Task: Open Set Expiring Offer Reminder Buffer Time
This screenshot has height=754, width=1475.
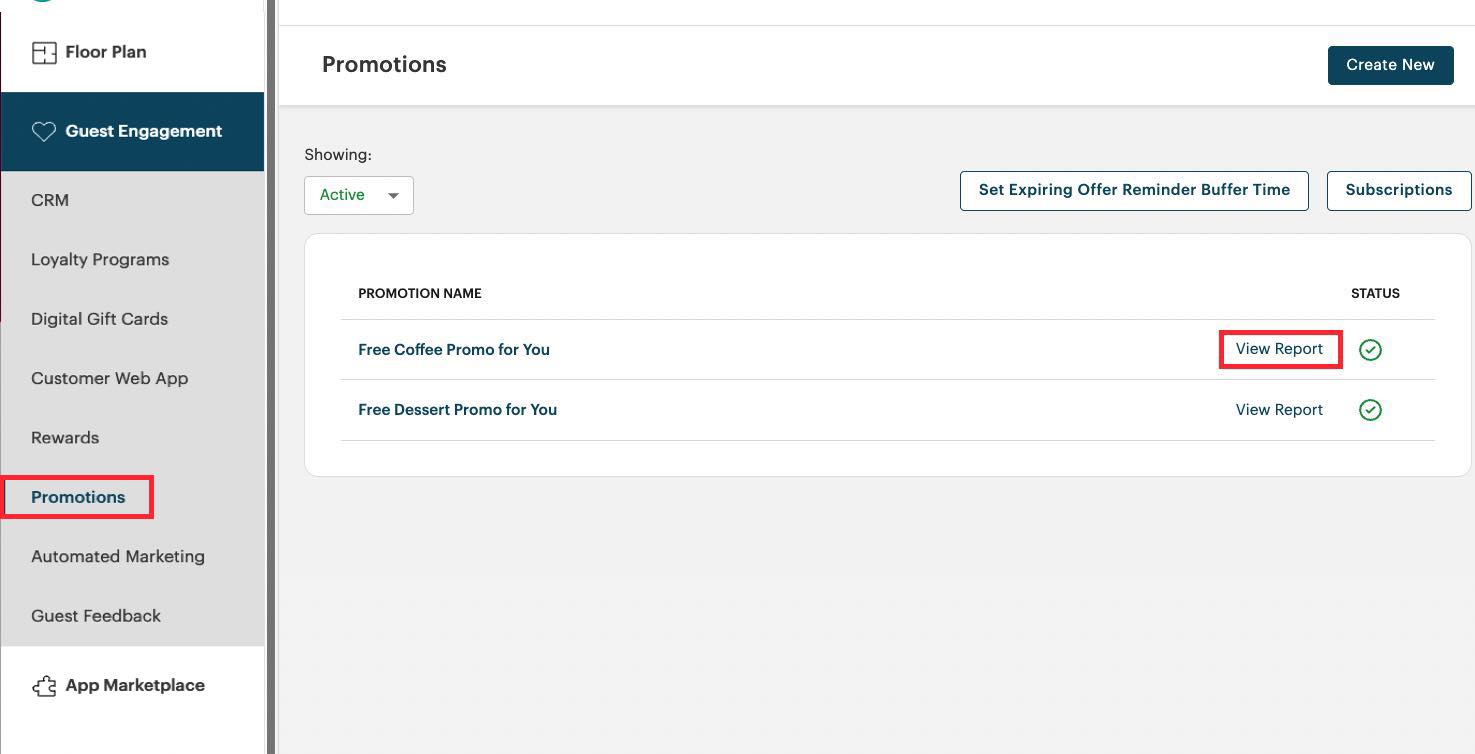Action: 1133,190
